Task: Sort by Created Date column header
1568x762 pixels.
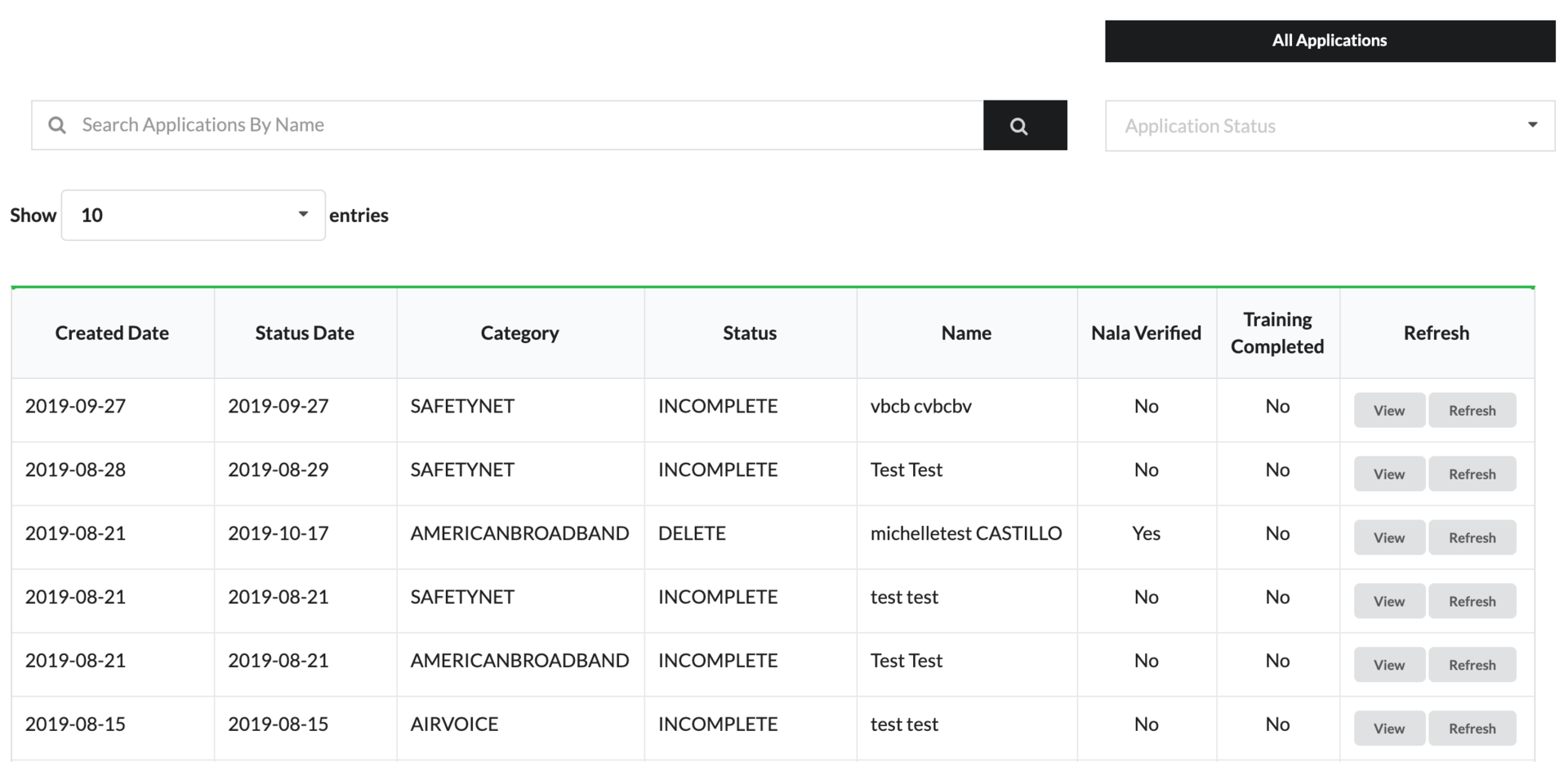Action: 112,333
